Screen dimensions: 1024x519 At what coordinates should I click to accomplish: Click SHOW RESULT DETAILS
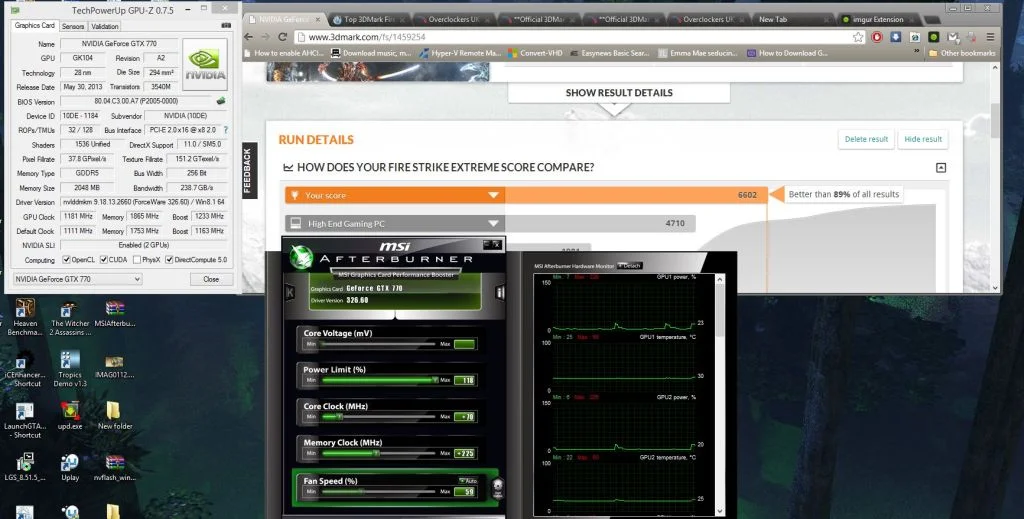[x=618, y=93]
